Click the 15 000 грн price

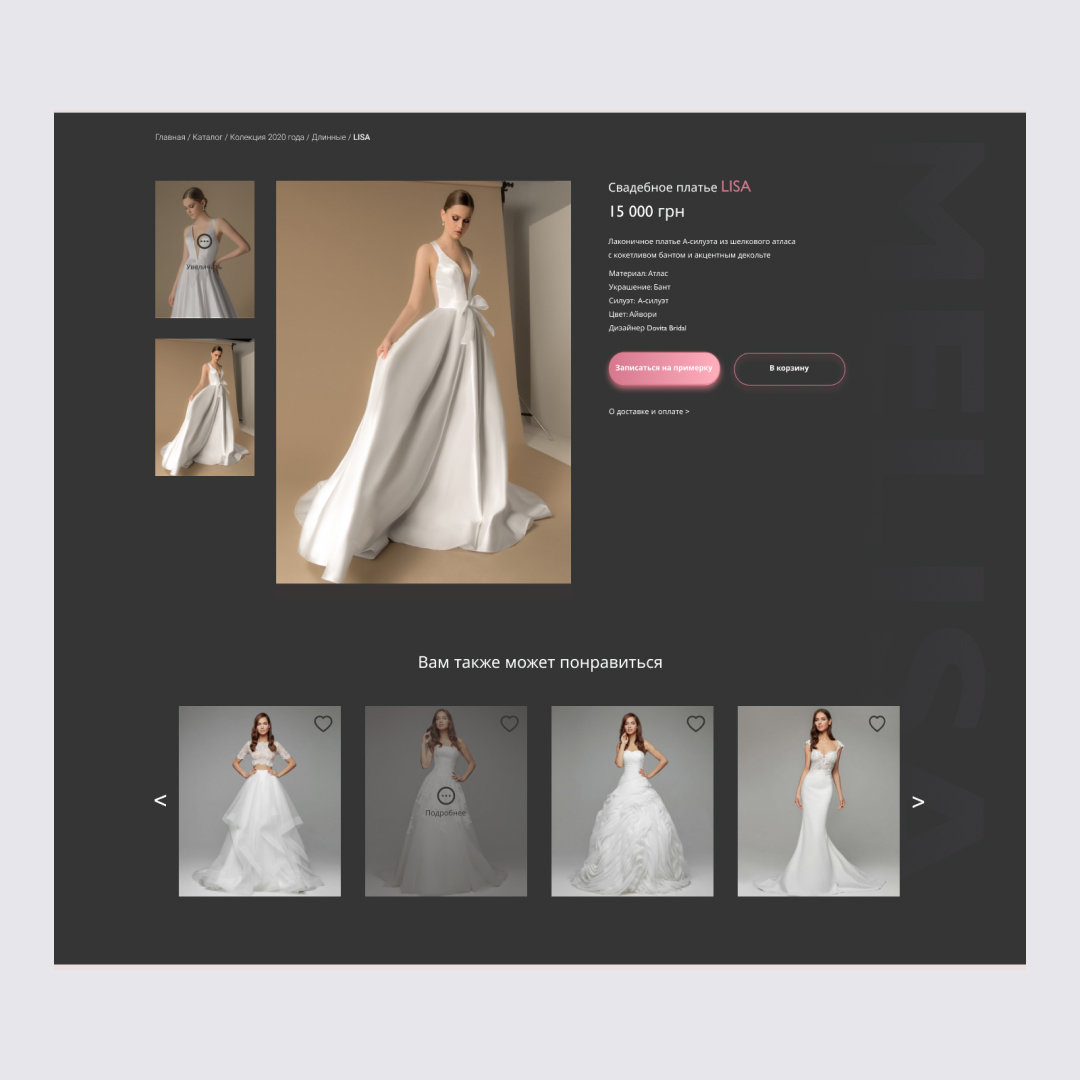click(646, 211)
